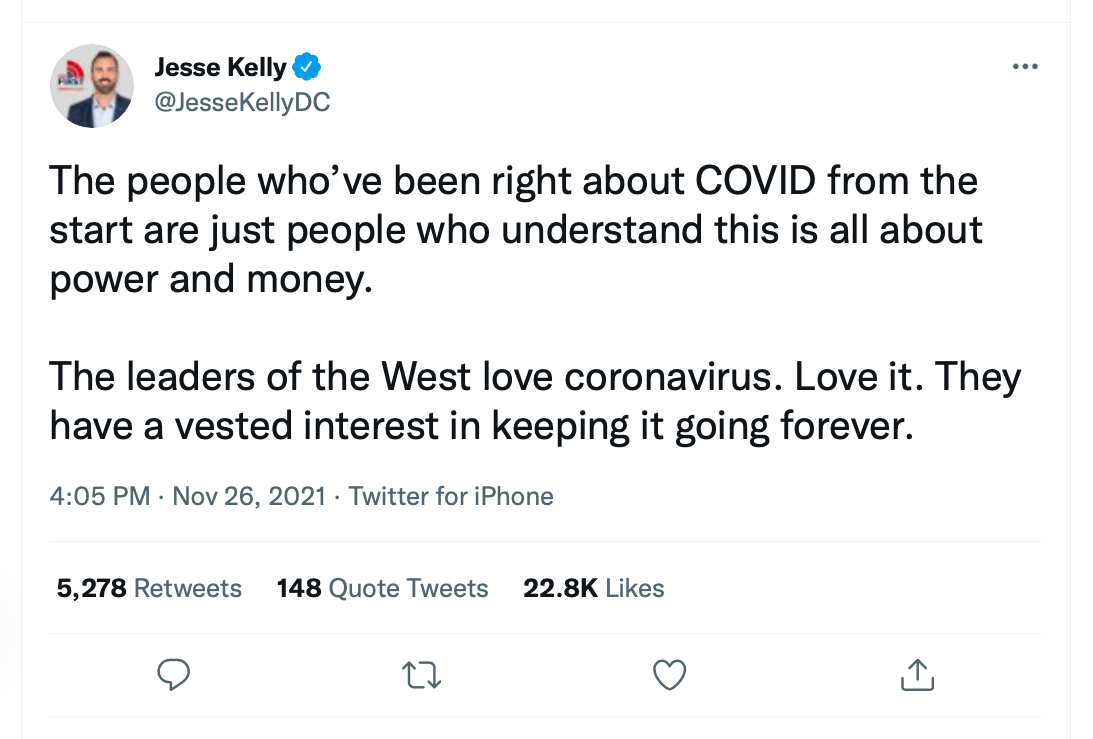Click the share upload arrow icon
The image size is (1093, 739).
tap(917, 676)
